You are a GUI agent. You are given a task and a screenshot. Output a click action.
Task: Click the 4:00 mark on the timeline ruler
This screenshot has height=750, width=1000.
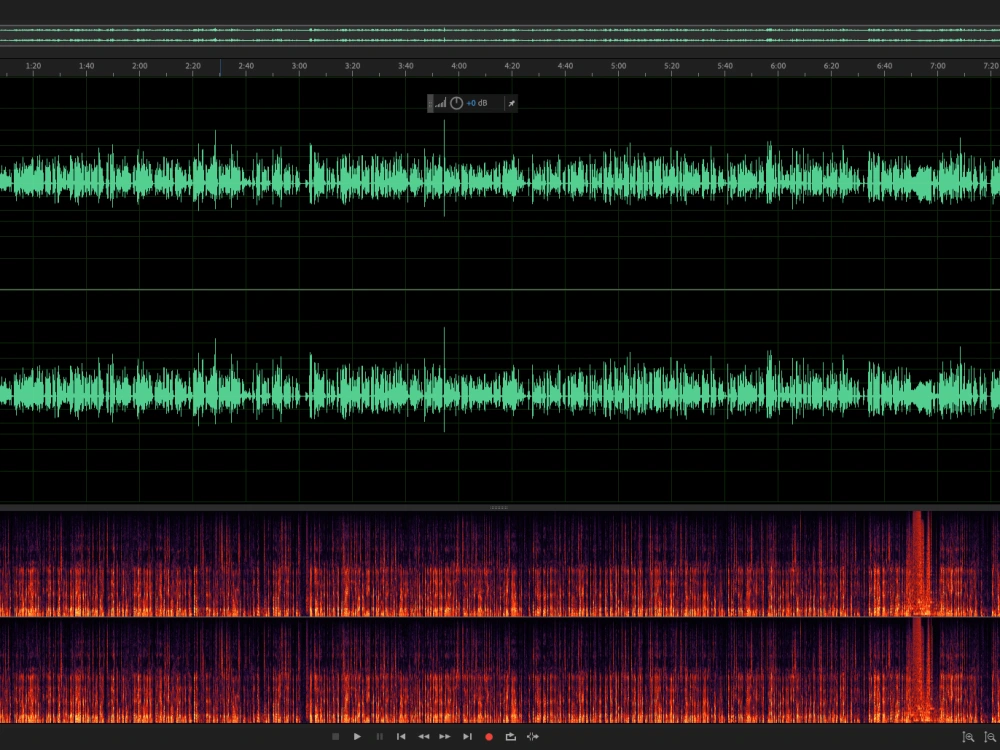click(x=459, y=66)
